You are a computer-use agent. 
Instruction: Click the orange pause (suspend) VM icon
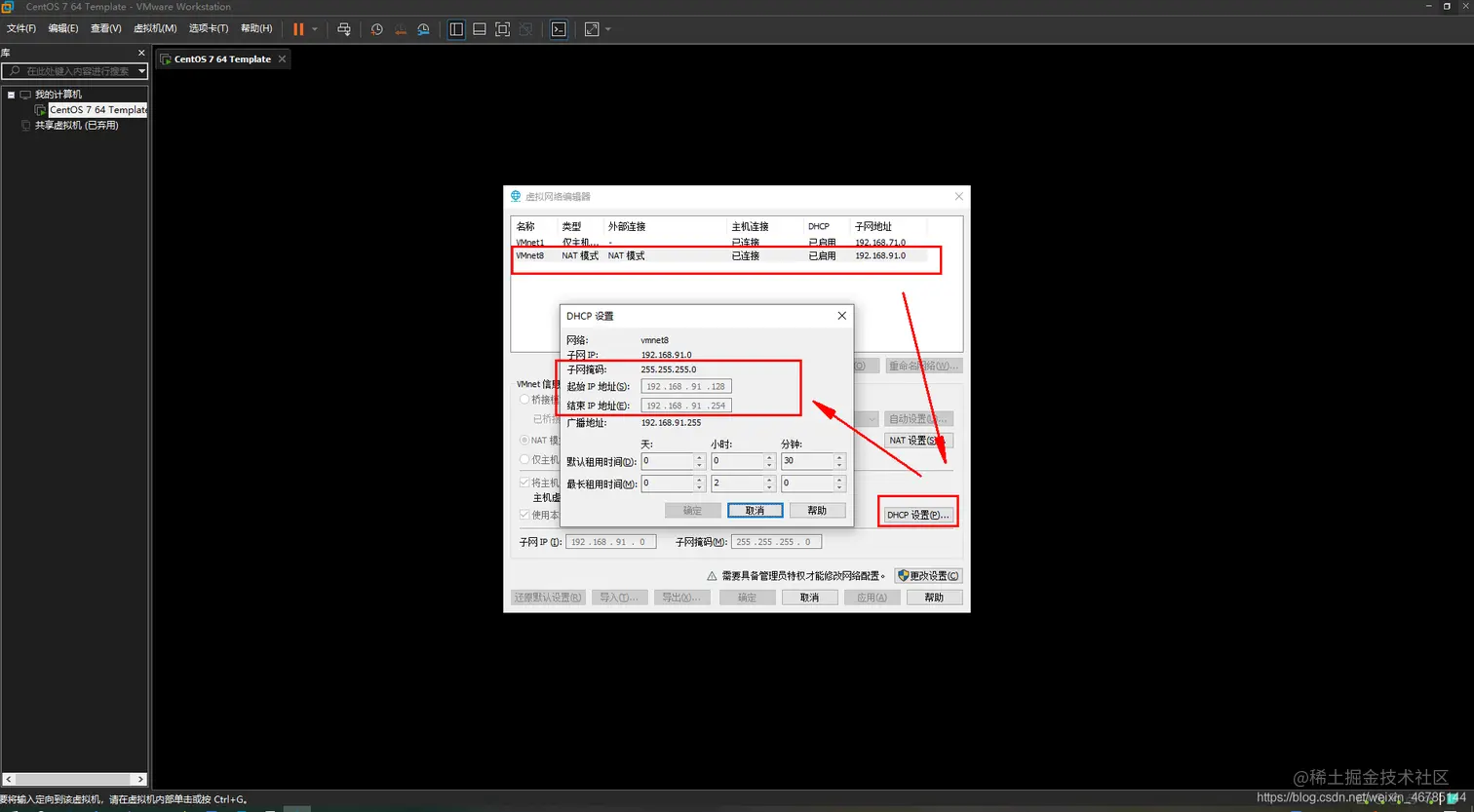point(298,29)
